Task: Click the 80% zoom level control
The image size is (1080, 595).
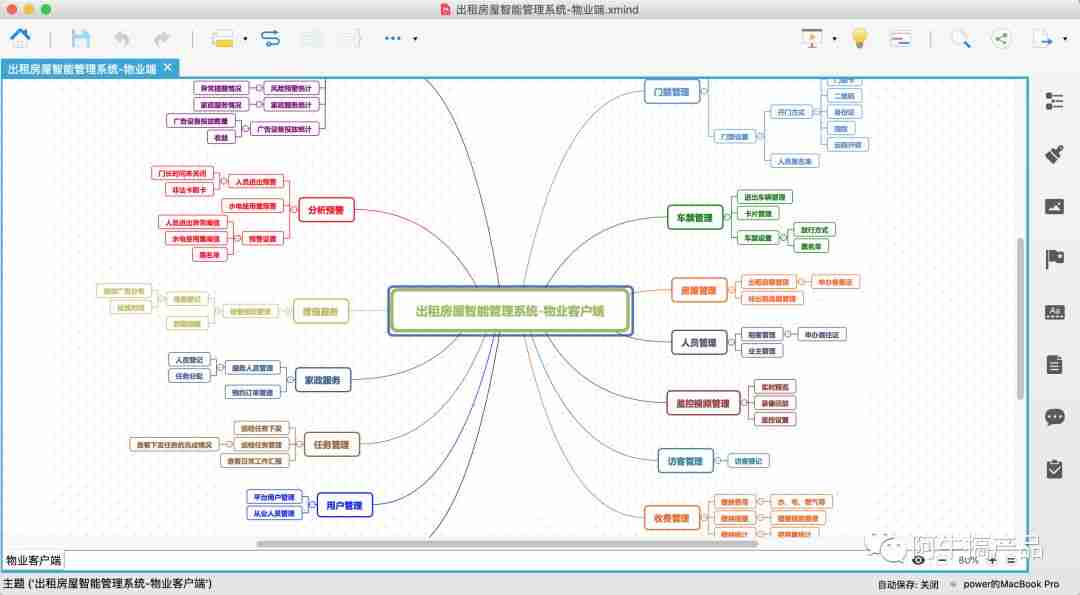Action: [965, 562]
